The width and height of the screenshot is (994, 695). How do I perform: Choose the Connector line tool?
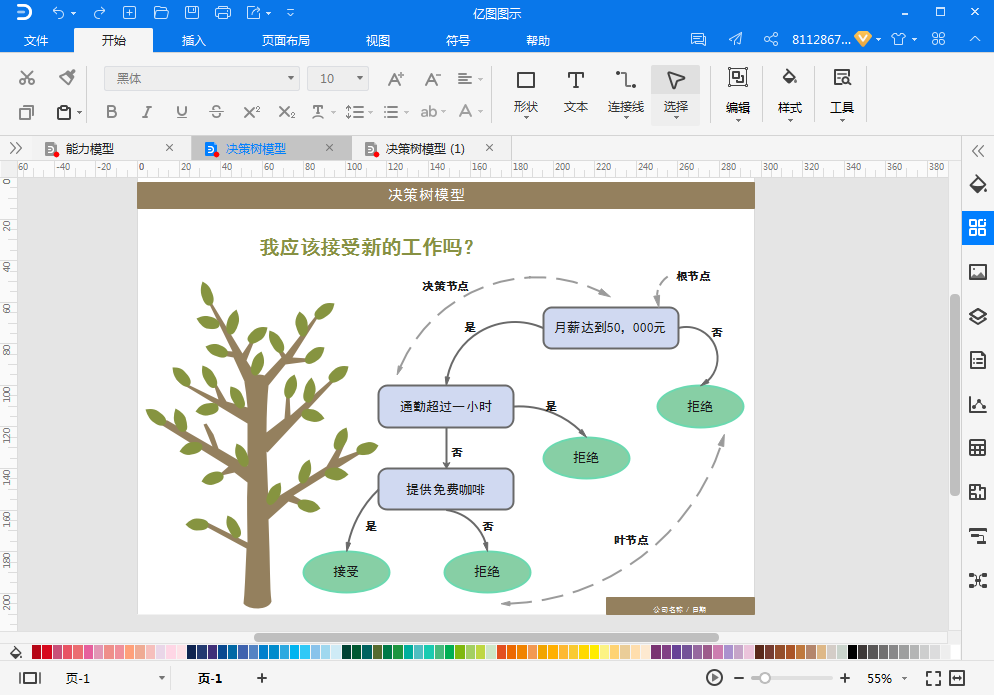(x=625, y=90)
